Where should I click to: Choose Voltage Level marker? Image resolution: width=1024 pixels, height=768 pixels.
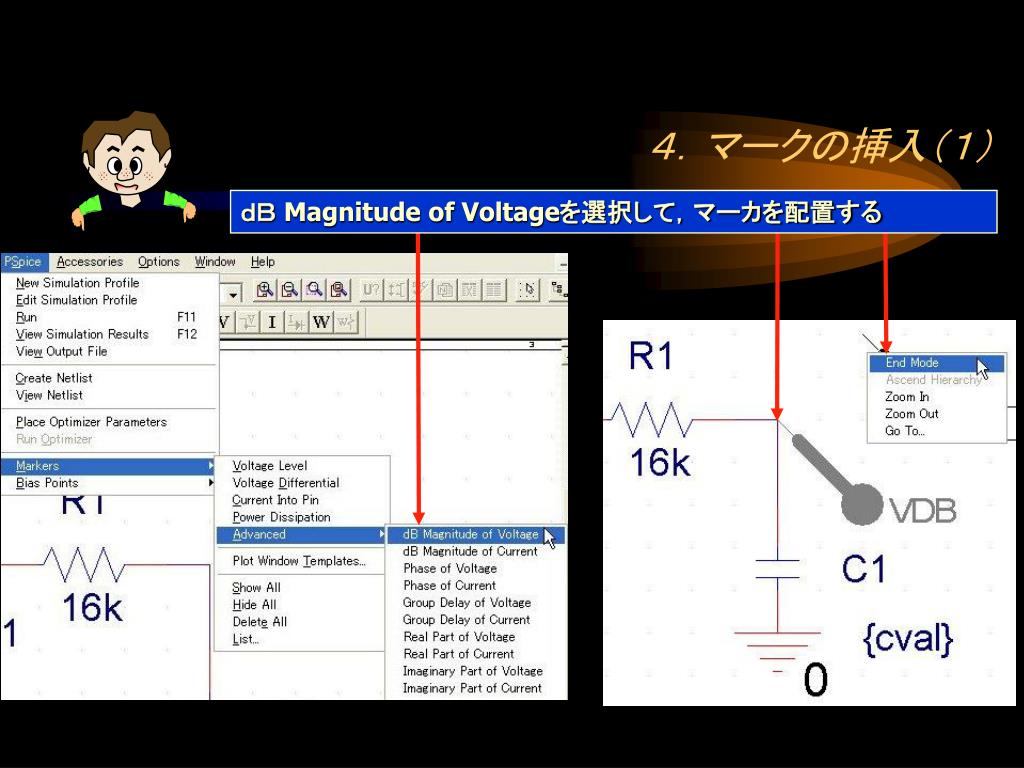tap(302, 466)
